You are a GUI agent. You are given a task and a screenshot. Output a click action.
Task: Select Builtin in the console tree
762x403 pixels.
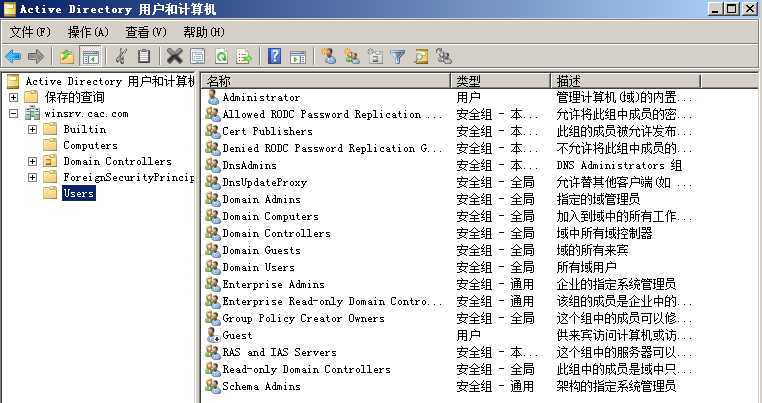tap(85, 129)
